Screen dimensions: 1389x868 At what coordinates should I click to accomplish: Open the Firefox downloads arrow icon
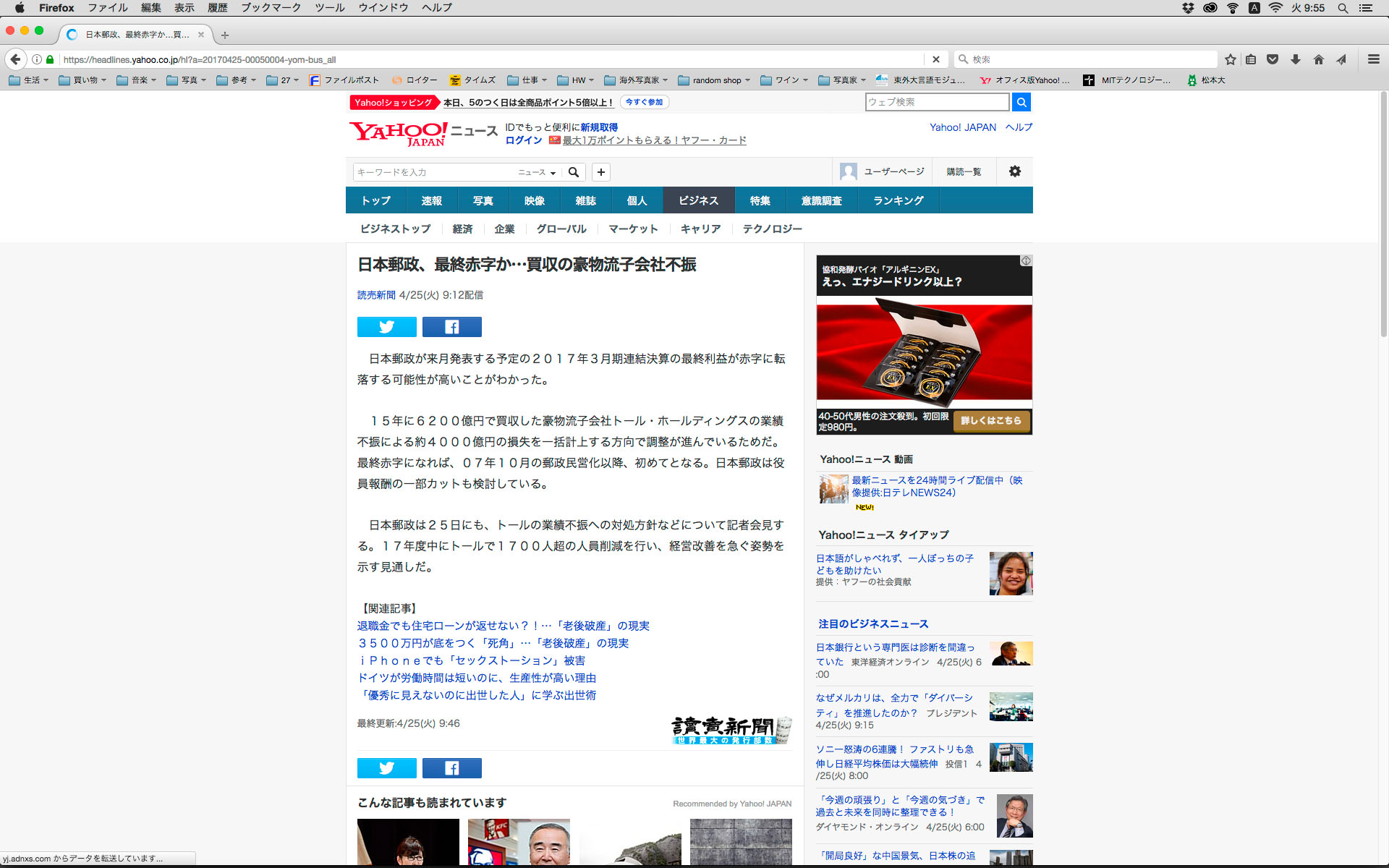pos(1296,59)
